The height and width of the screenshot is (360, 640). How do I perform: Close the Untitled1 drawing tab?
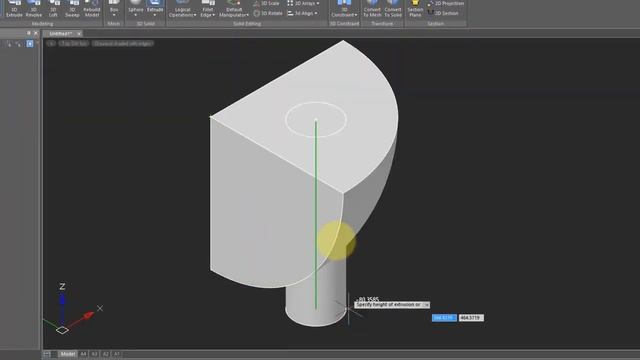[x=79, y=33]
